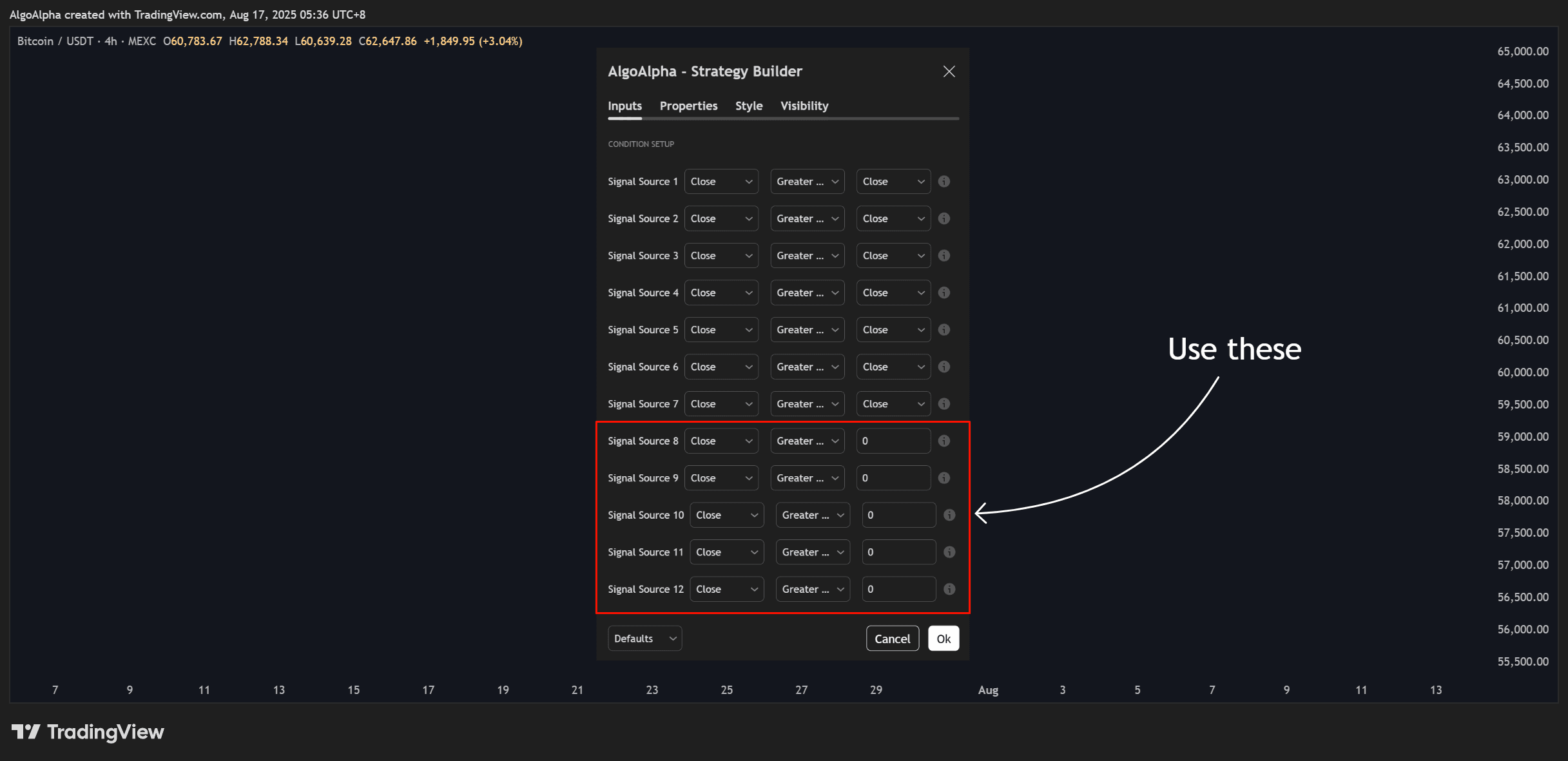
Task: Switch to the Style tab
Action: (748, 106)
